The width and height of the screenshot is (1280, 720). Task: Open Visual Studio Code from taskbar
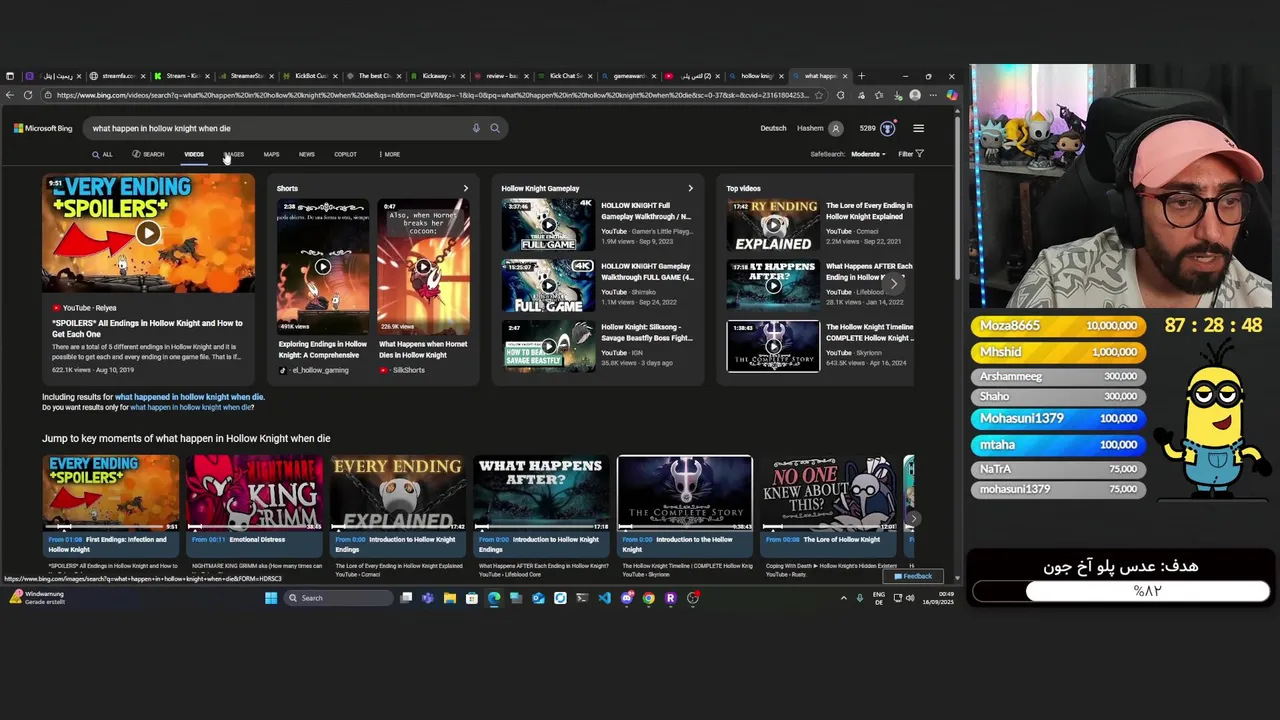(x=604, y=598)
